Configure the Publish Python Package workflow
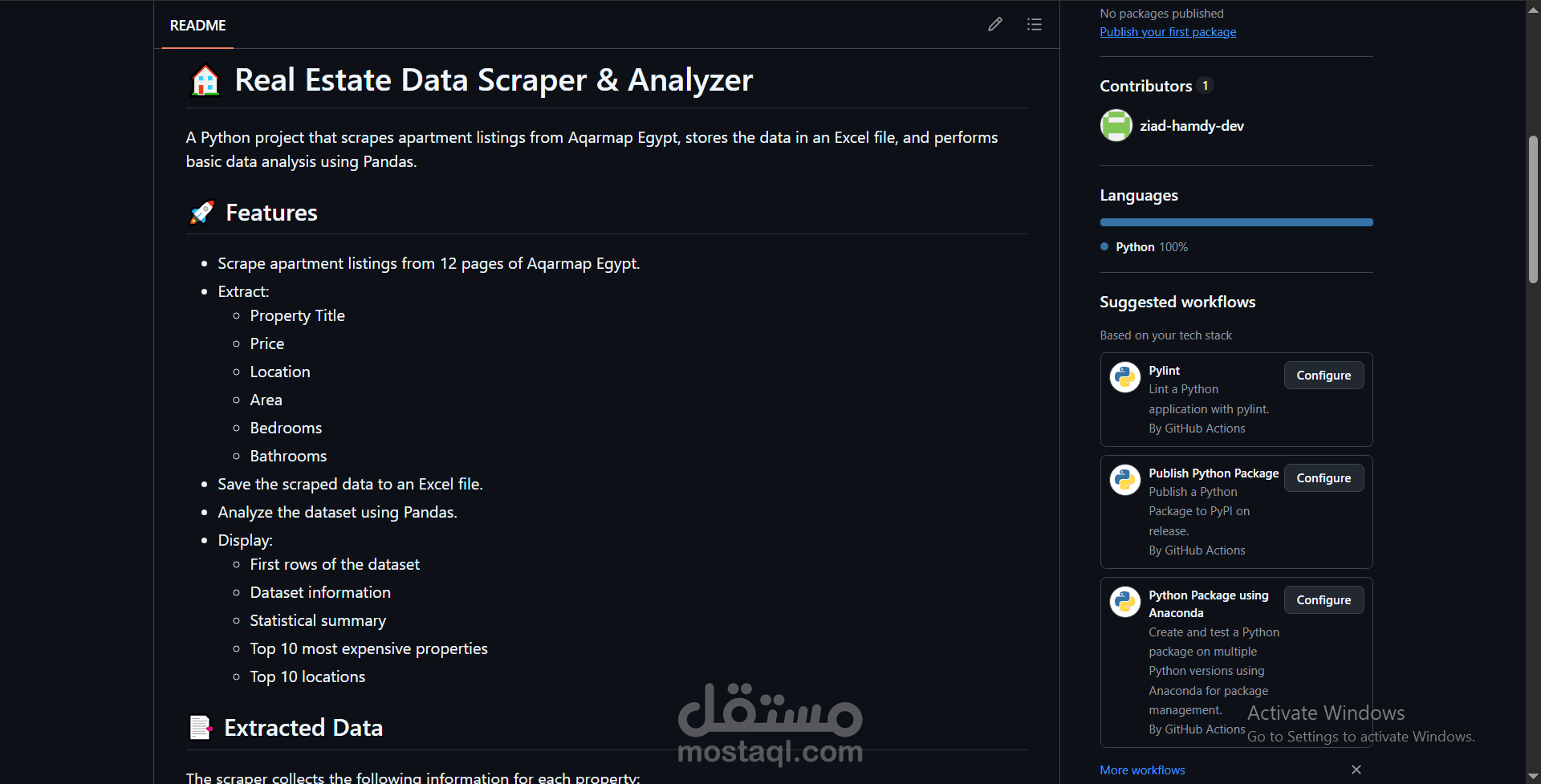 (x=1323, y=478)
